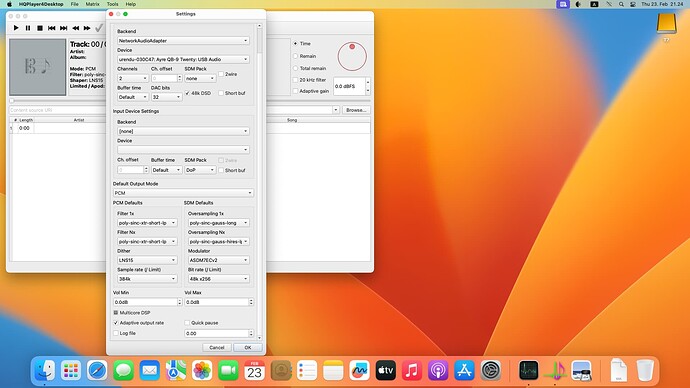Enable the Log file checkbox
This screenshot has width=690, height=388.
(x=116, y=333)
